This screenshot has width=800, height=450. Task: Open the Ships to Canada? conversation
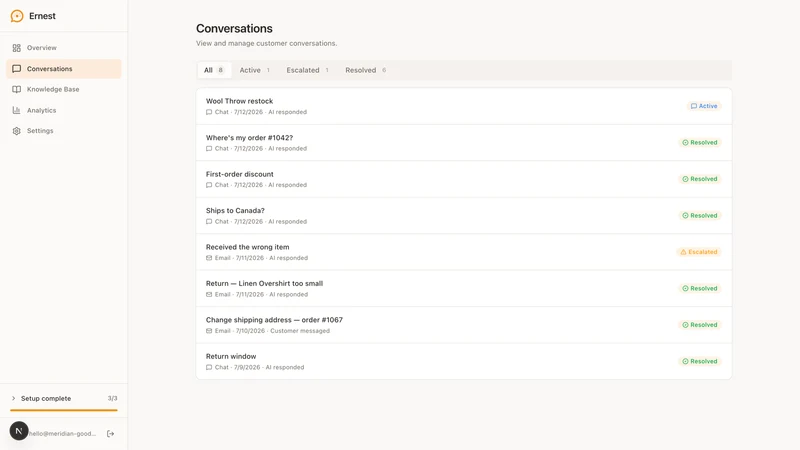(x=464, y=216)
